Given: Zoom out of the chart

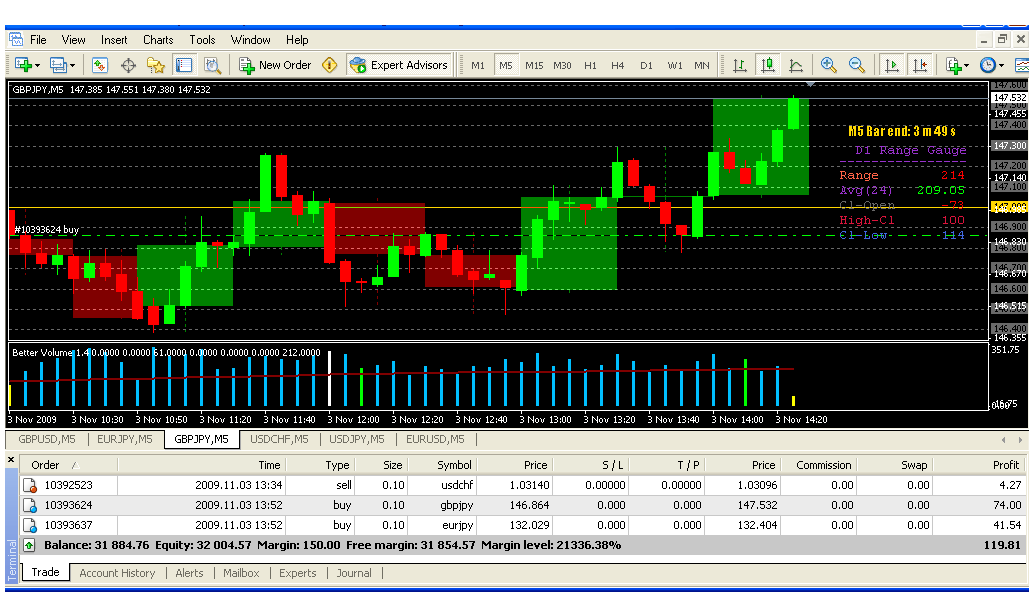Looking at the screenshot, I should pos(857,65).
